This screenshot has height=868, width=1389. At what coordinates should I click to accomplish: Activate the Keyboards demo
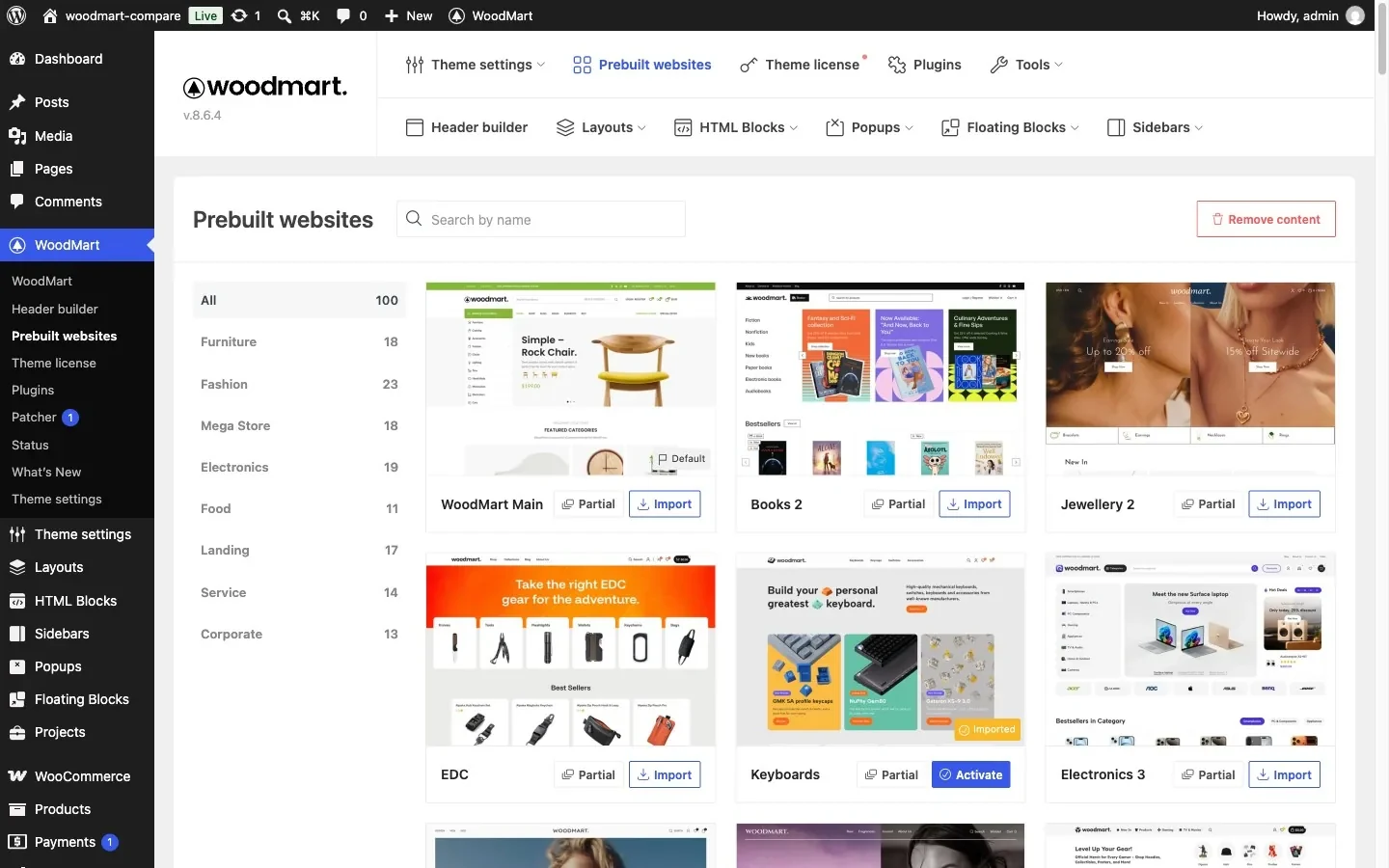tap(970, 774)
